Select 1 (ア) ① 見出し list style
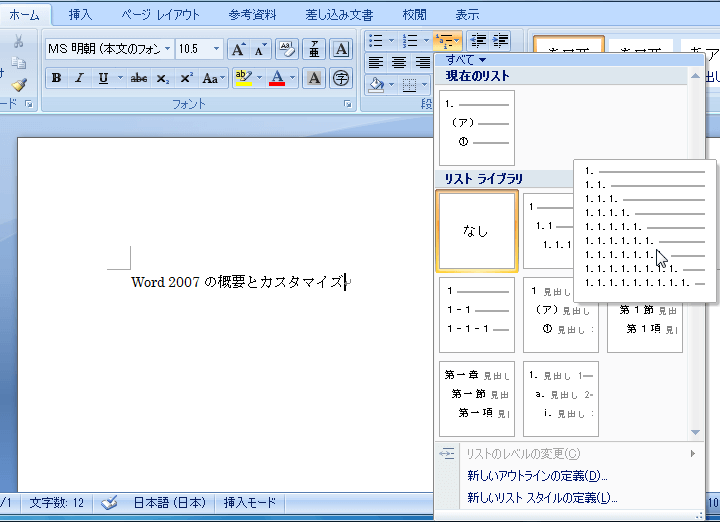The height and width of the screenshot is (522, 720). click(x=561, y=315)
